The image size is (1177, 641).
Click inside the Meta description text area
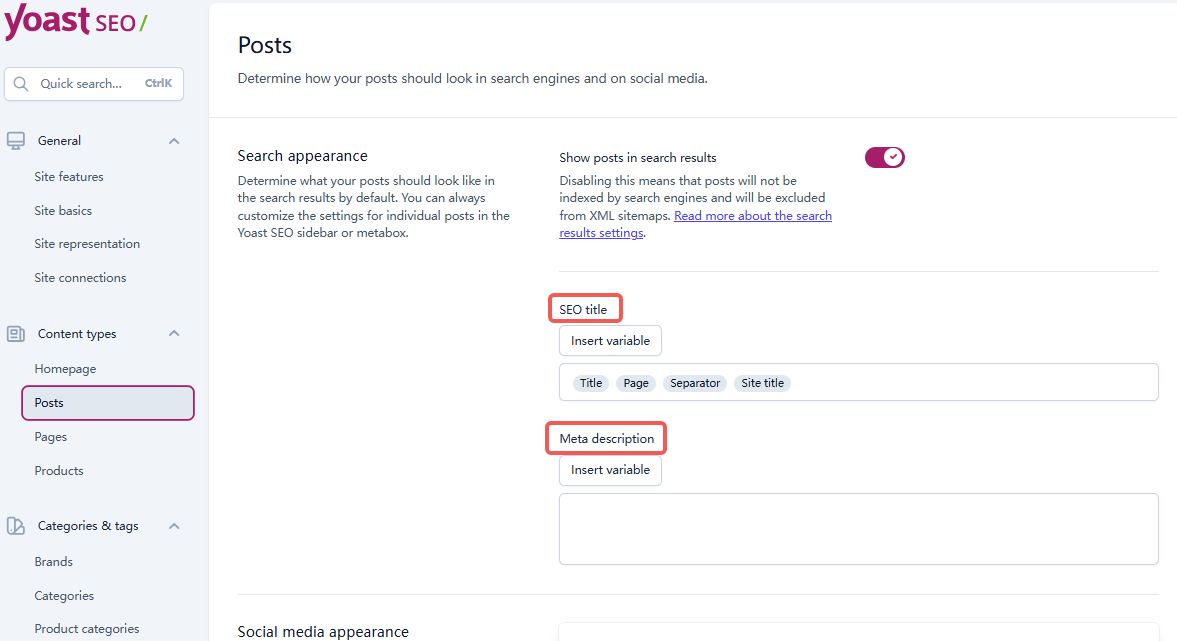click(858, 528)
